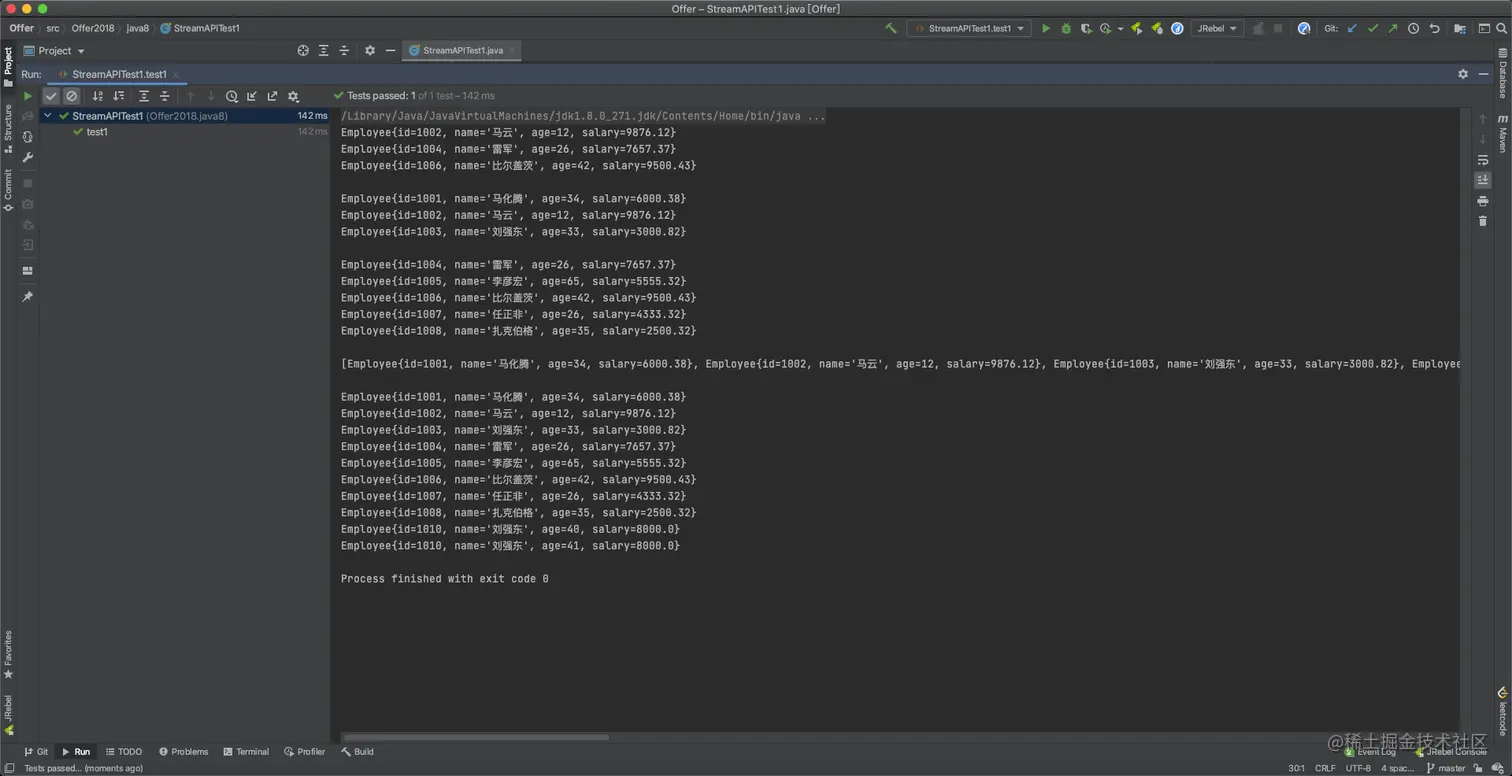Open the Project view dropdown
The image size is (1512, 776).
(x=54, y=51)
